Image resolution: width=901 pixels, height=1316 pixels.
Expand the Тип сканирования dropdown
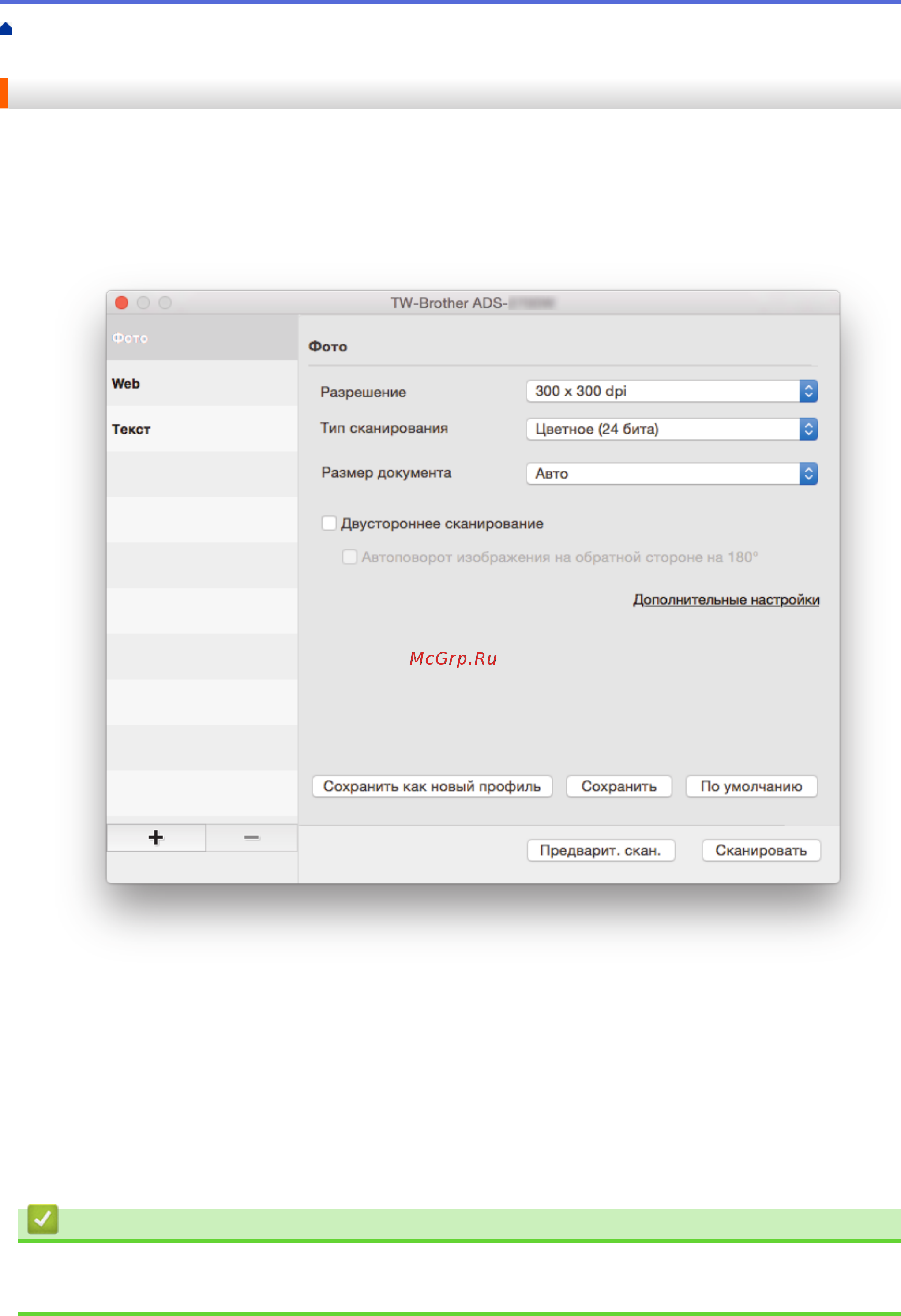[672, 429]
